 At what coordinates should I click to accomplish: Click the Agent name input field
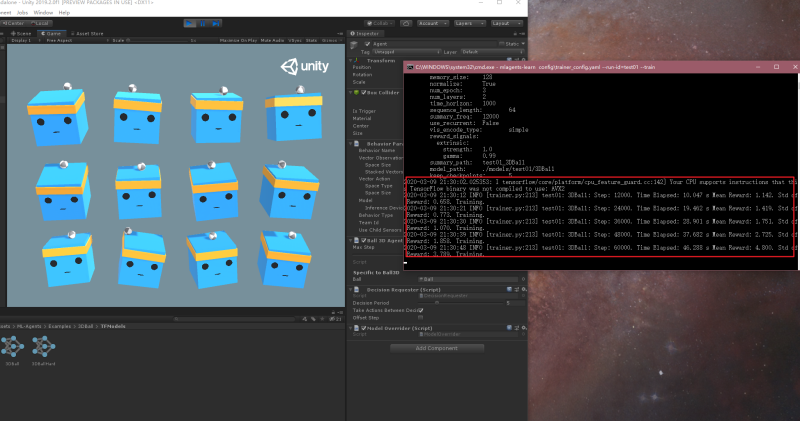click(434, 44)
